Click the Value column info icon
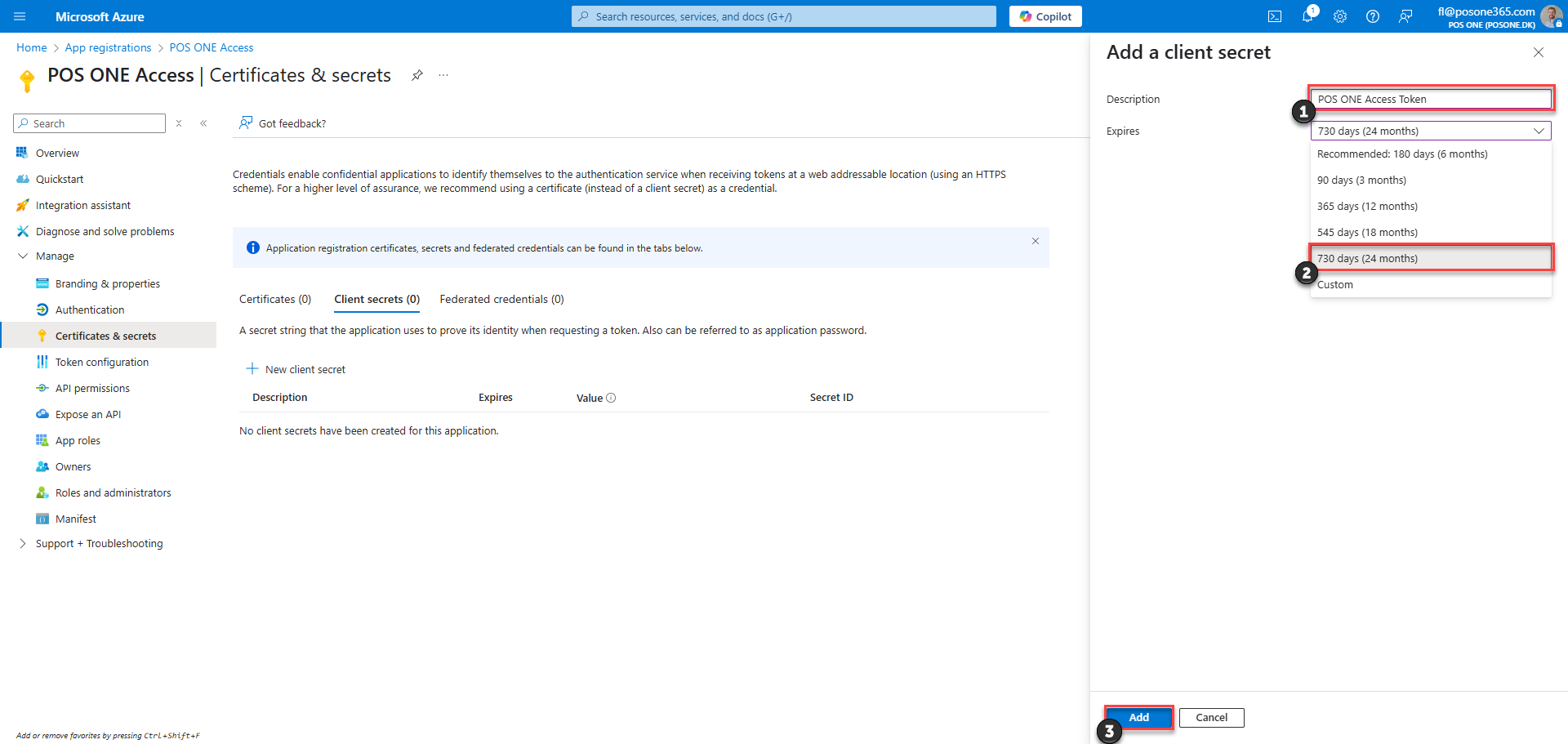Screen dimensions: 1568x744 (611, 398)
